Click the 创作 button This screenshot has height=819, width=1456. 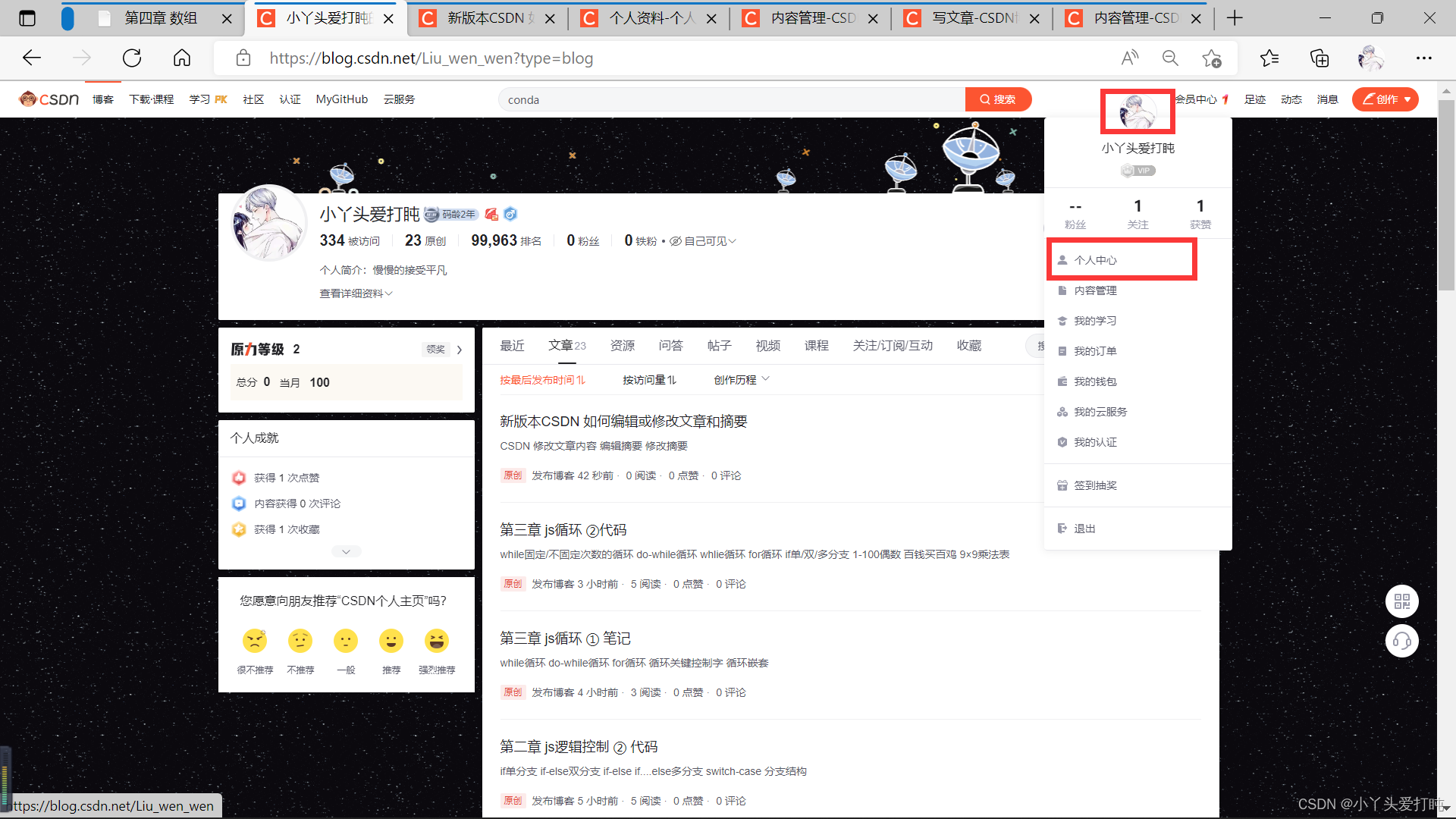coord(1385,99)
